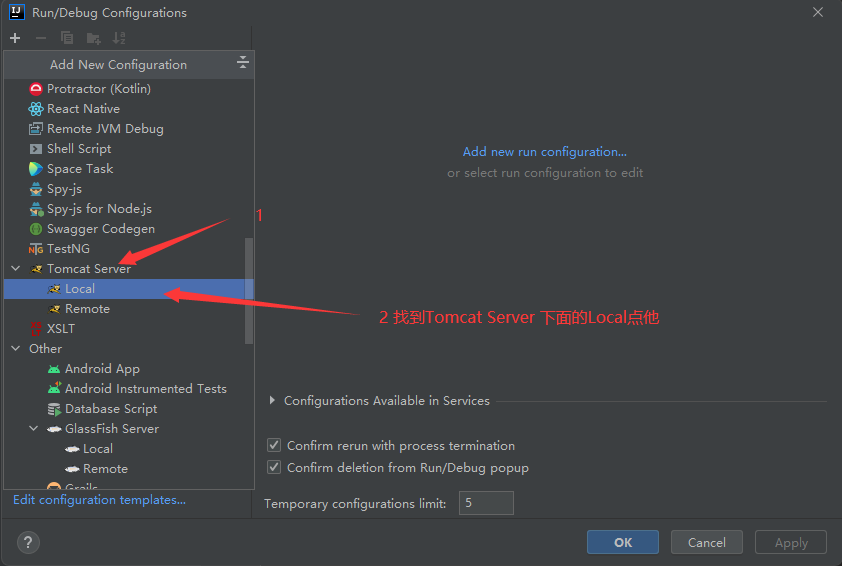The height and width of the screenshot is (566, 842).
Task: Choose Remote JVM Debug from the list
Action: click(129, 129)
